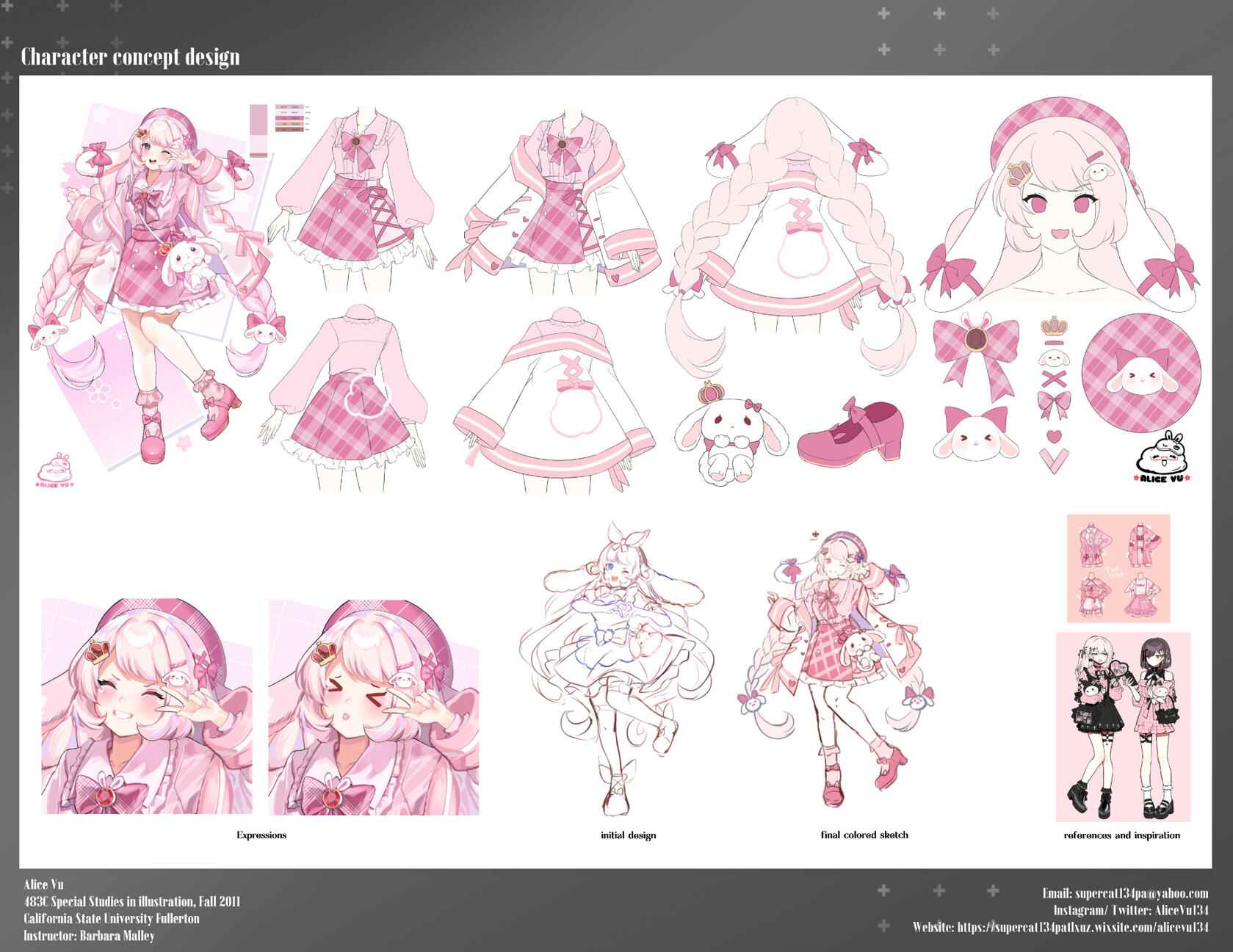The image size is (1233, 952).
Task: Click the round plaid beret top view
Action: 1140,372
